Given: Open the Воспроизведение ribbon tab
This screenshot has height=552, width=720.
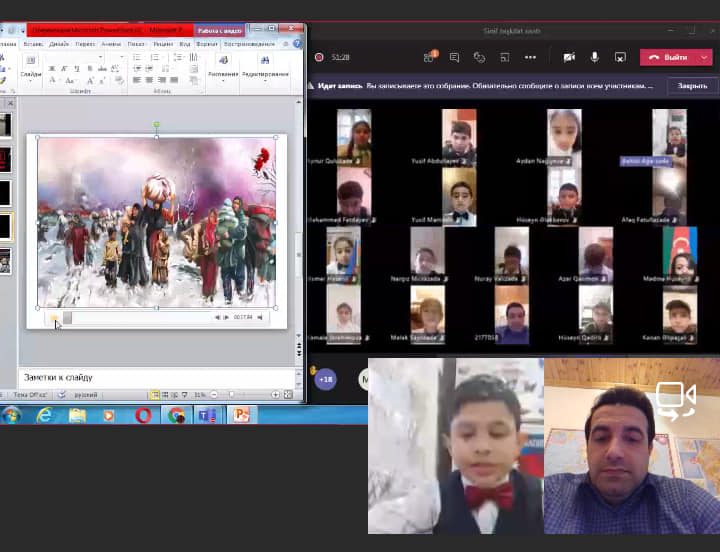Looking at the screenshot, I should [249, 44].
